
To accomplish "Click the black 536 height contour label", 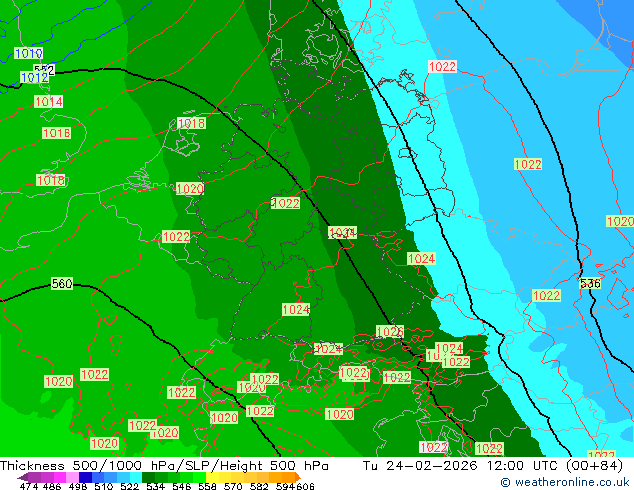I will tap(590, 283).
